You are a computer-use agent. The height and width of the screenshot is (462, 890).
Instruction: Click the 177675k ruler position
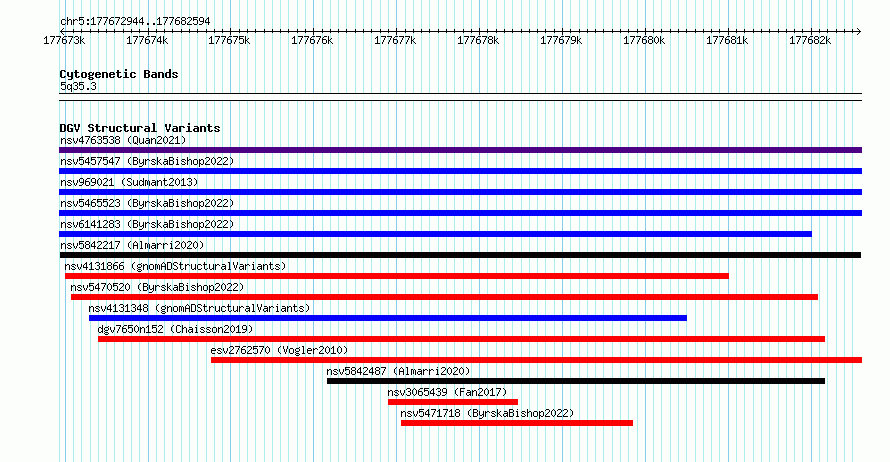pyautogui.click(x=229, y=41)
